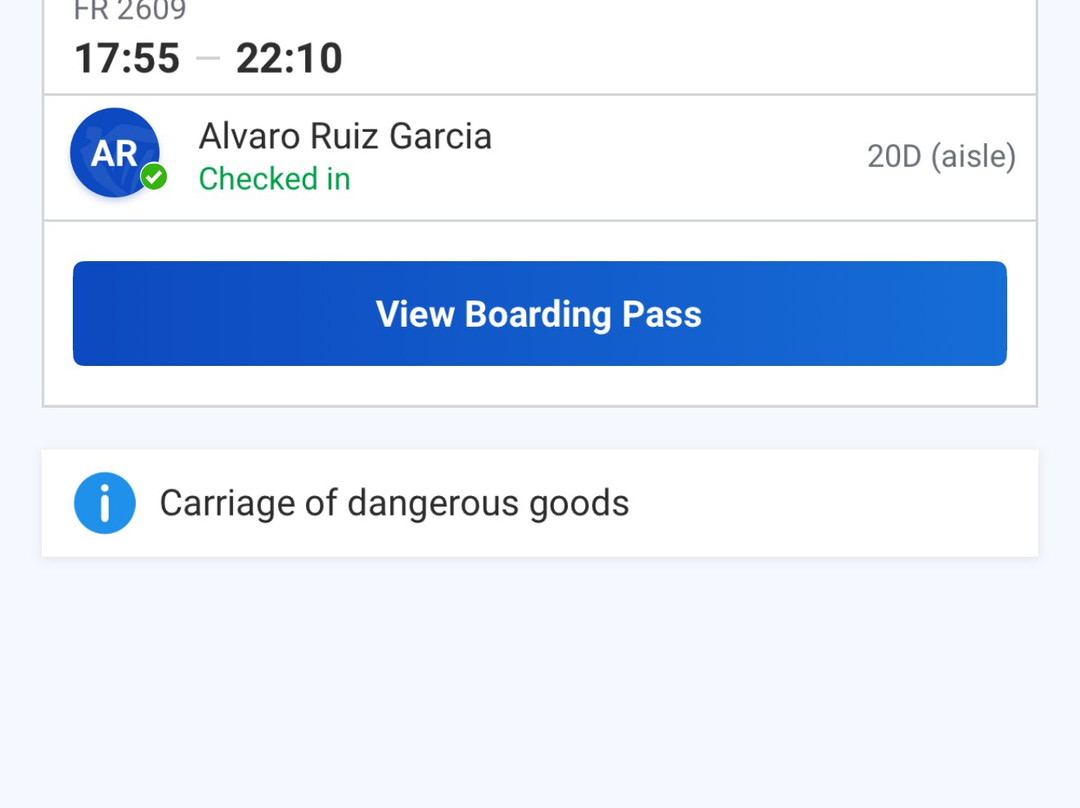1080x808 pixels.
Task: Click seat 20D (aisle) label
Action: click(x=940, y=157)
